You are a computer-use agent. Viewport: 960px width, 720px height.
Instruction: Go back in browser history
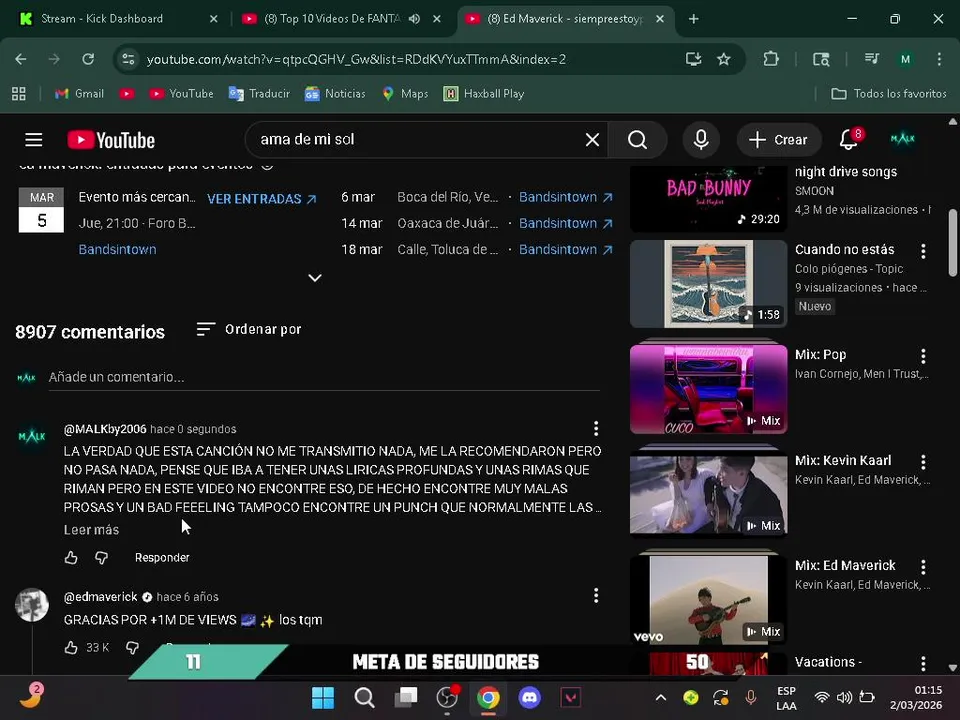[x=21, y=59]
